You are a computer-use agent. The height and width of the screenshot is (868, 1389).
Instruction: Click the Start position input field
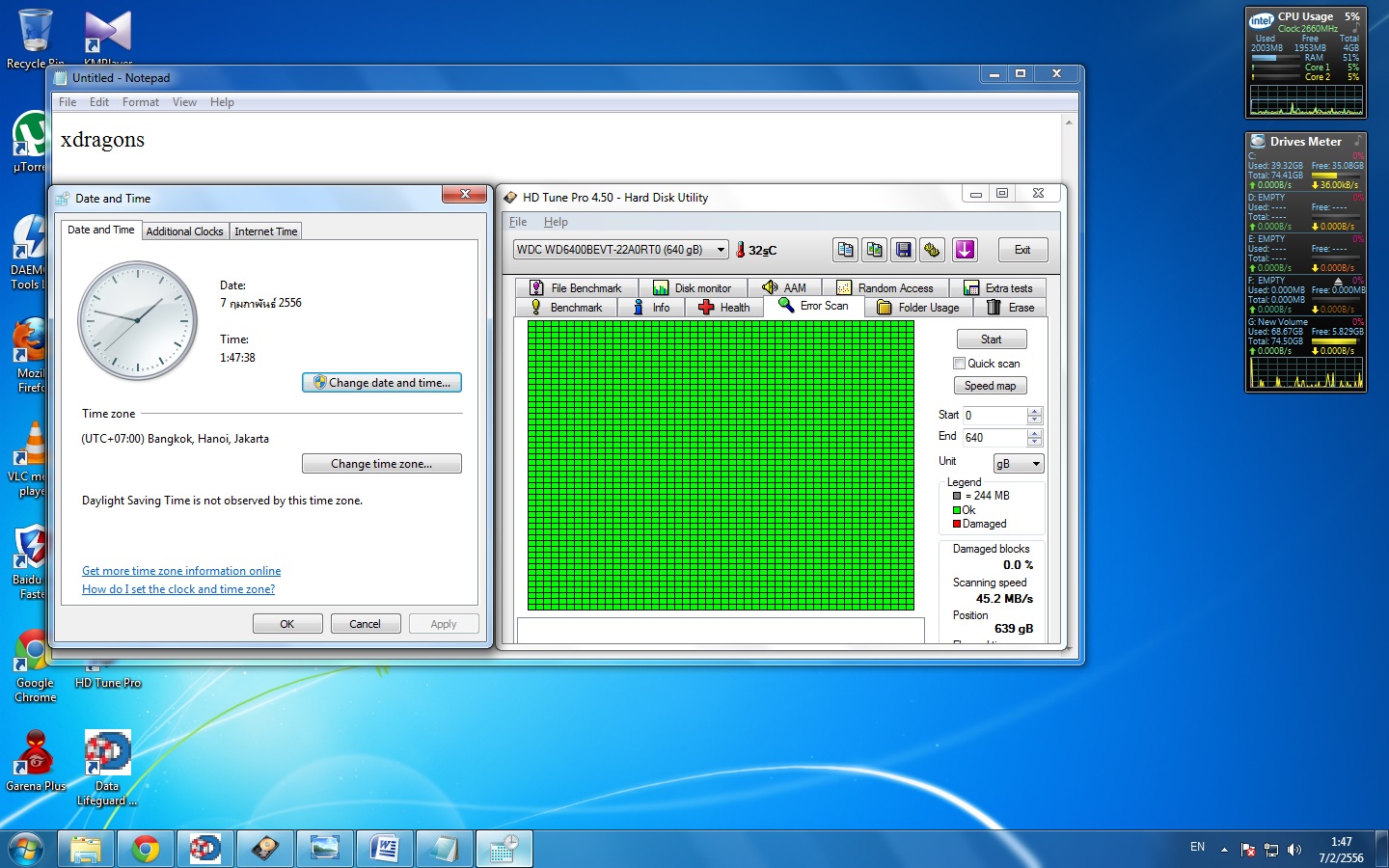click(994, 416)
